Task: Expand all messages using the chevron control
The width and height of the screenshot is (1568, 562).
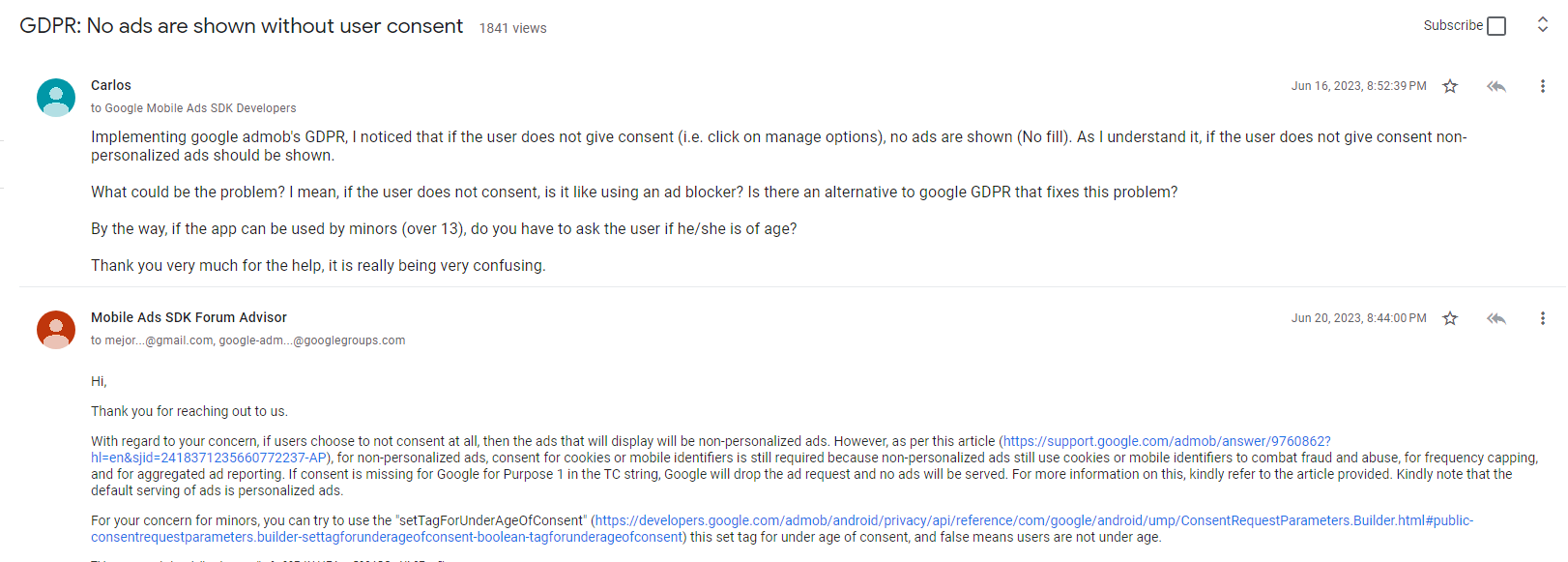Action: click(x=1543, y=23)
